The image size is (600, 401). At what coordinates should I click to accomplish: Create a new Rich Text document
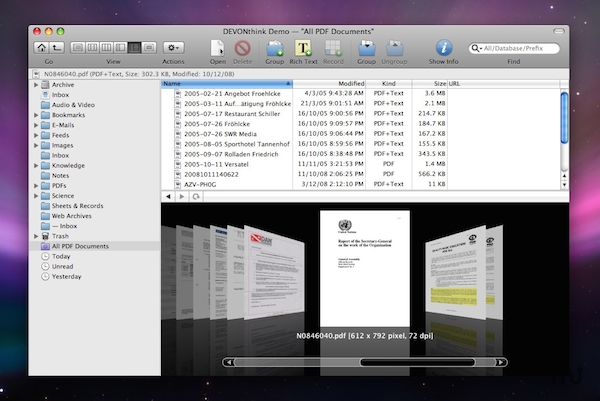304,48
